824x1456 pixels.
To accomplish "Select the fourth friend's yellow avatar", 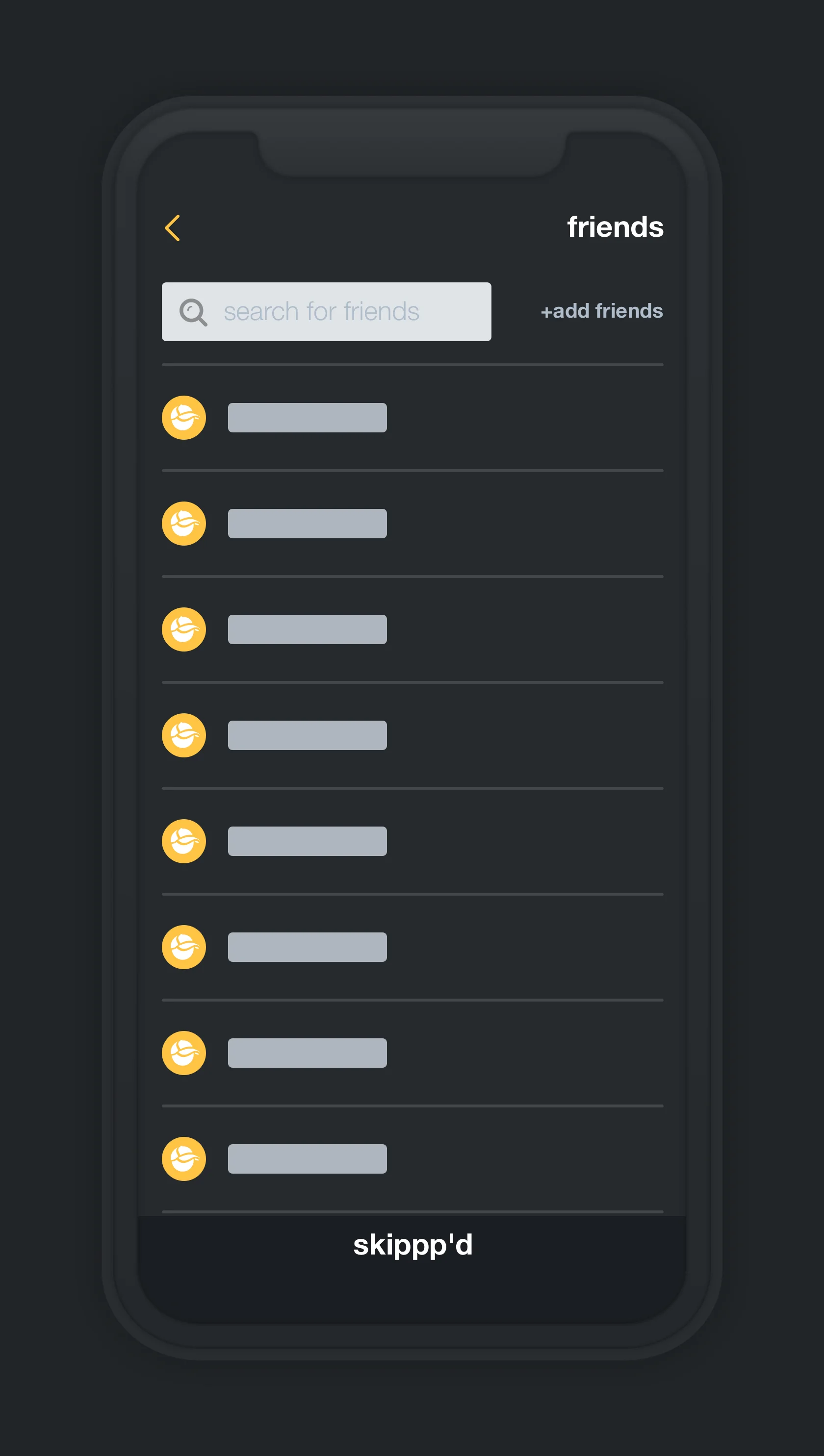I will click(184, 735).
